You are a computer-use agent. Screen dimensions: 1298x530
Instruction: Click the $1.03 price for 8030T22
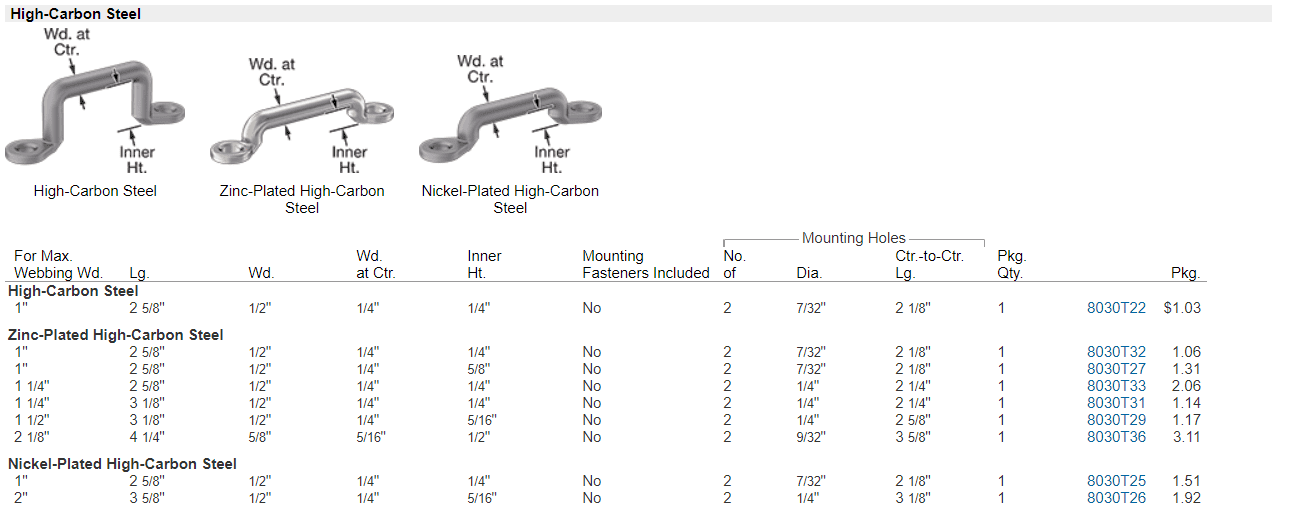(1182, 308)
